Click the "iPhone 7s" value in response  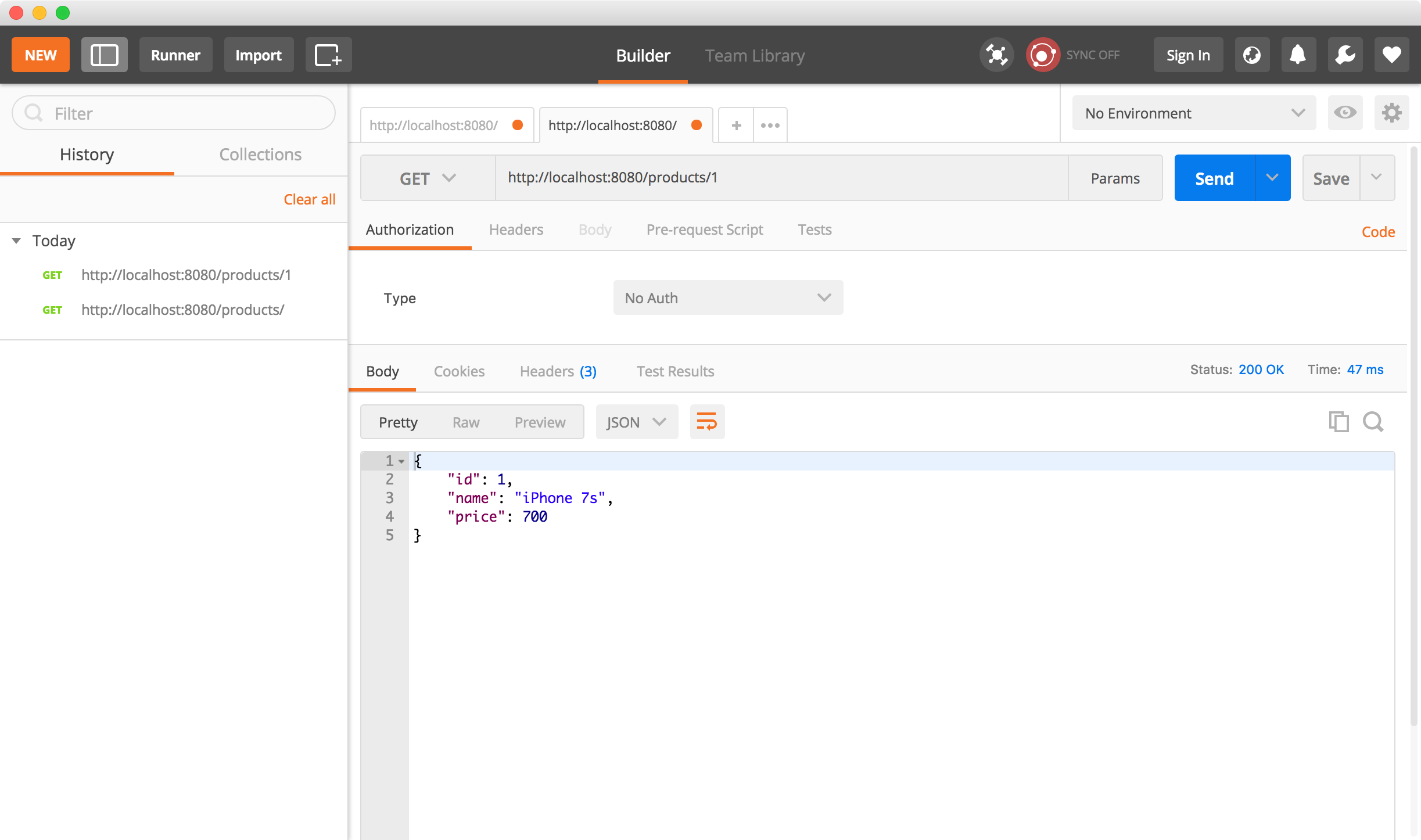560,498
